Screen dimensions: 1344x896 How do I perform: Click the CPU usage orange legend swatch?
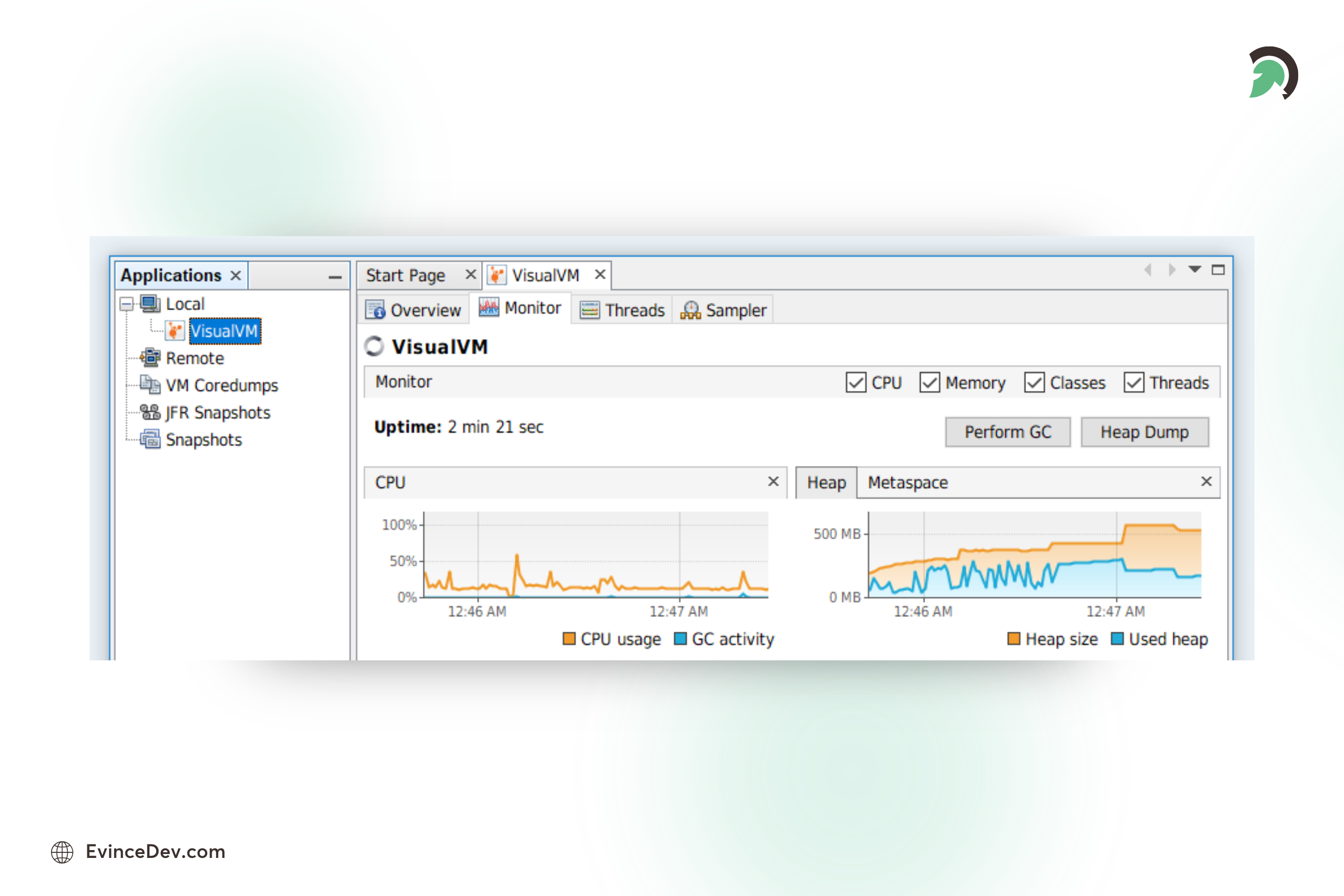tap(569, 638)
